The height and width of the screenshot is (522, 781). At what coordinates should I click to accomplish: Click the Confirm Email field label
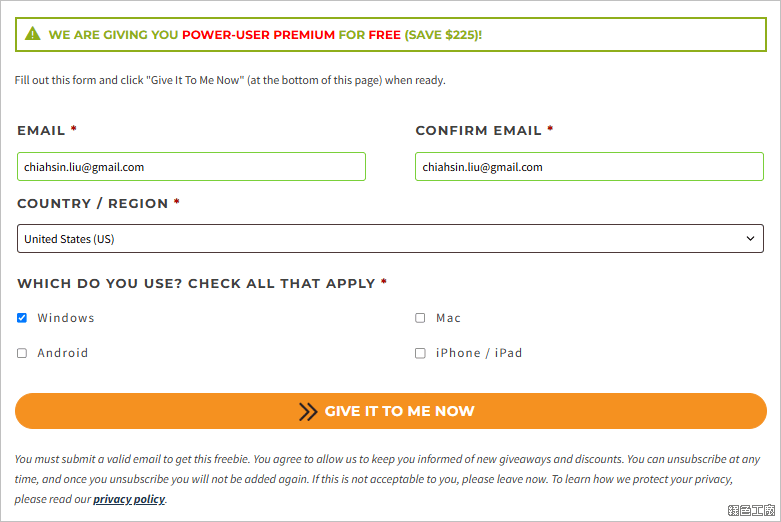479,130
